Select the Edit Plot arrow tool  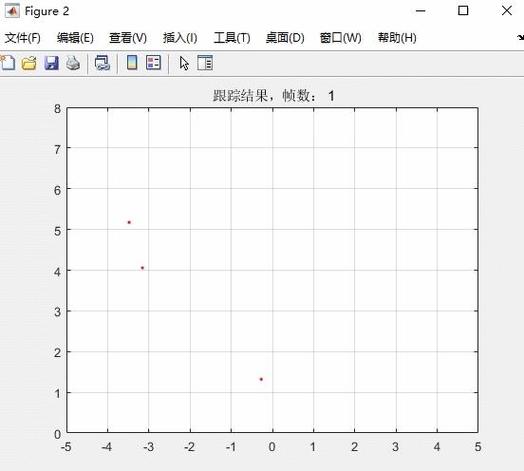pyautogui.click(x=184, y=63)
